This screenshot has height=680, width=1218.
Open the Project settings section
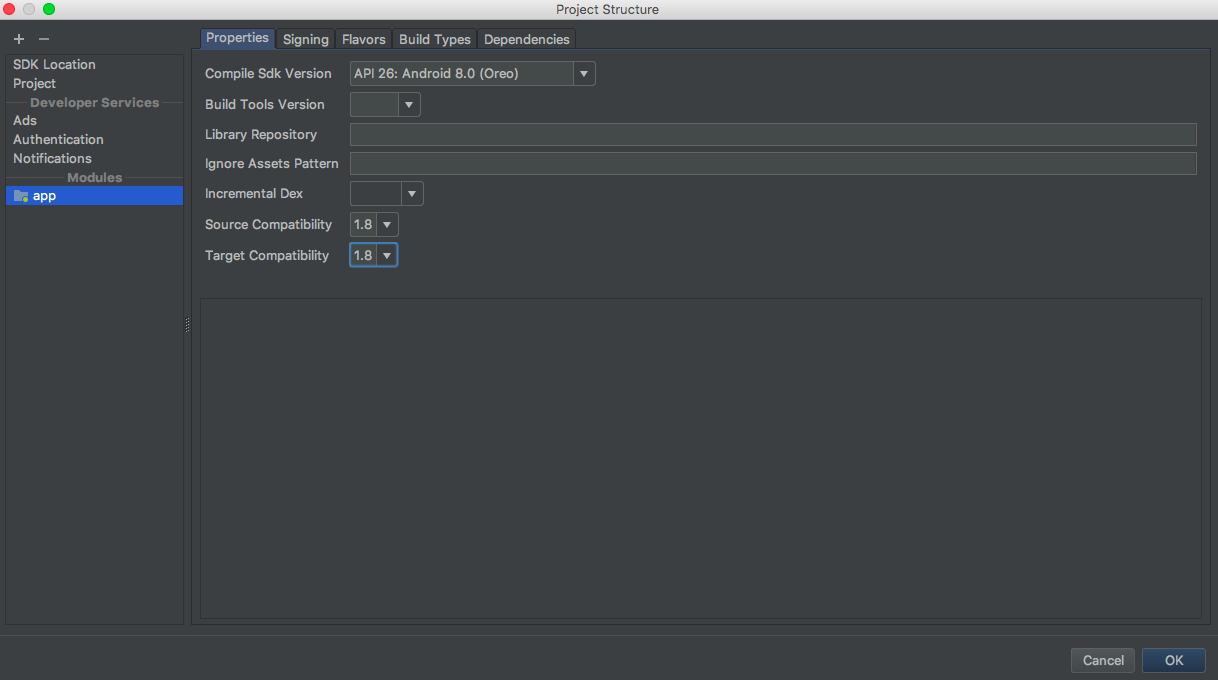click(x=33, y=83)
